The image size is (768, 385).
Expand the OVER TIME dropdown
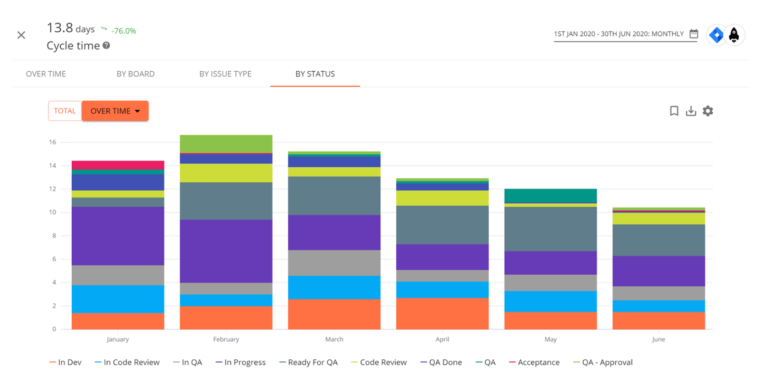(x=115, y=111)
